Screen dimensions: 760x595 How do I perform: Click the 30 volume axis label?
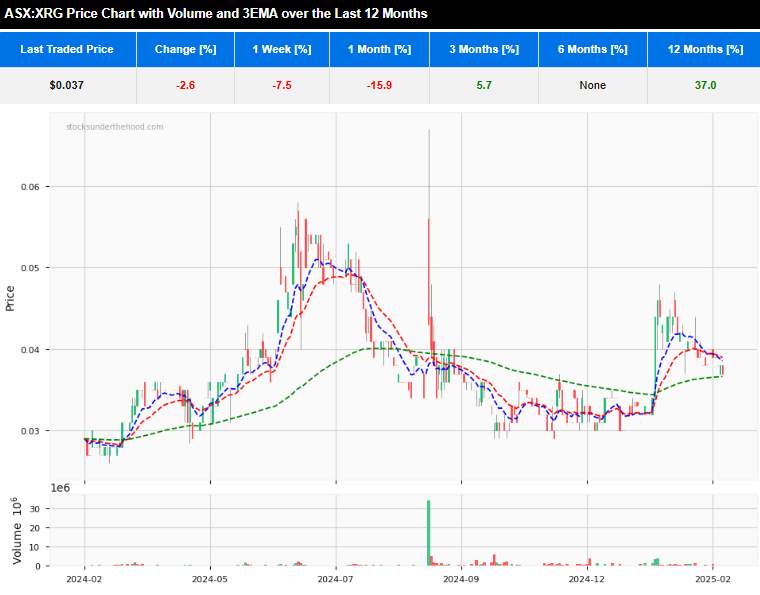(x=35, y=509)
